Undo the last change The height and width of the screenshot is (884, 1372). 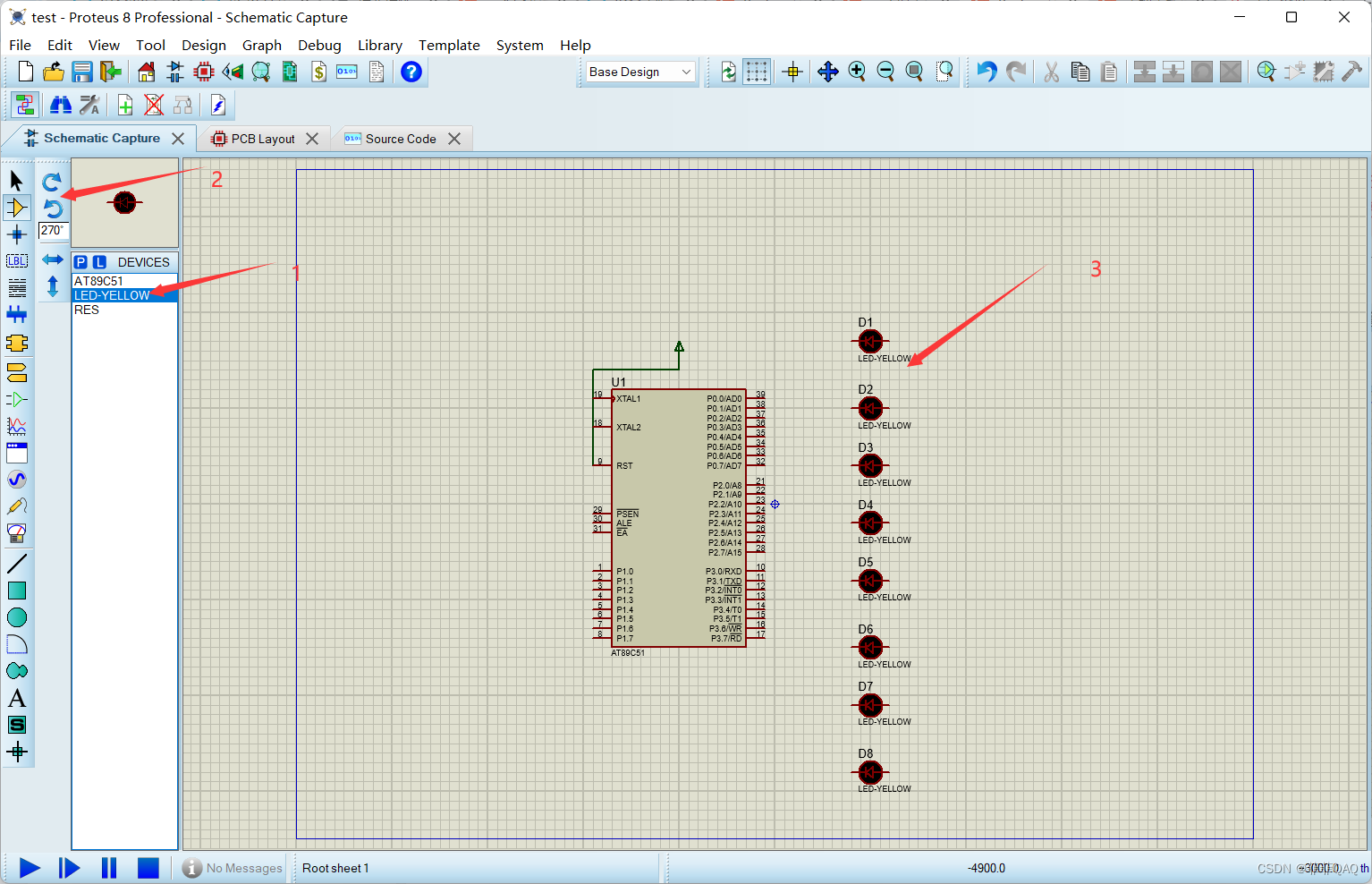click(x=987, y=72)
